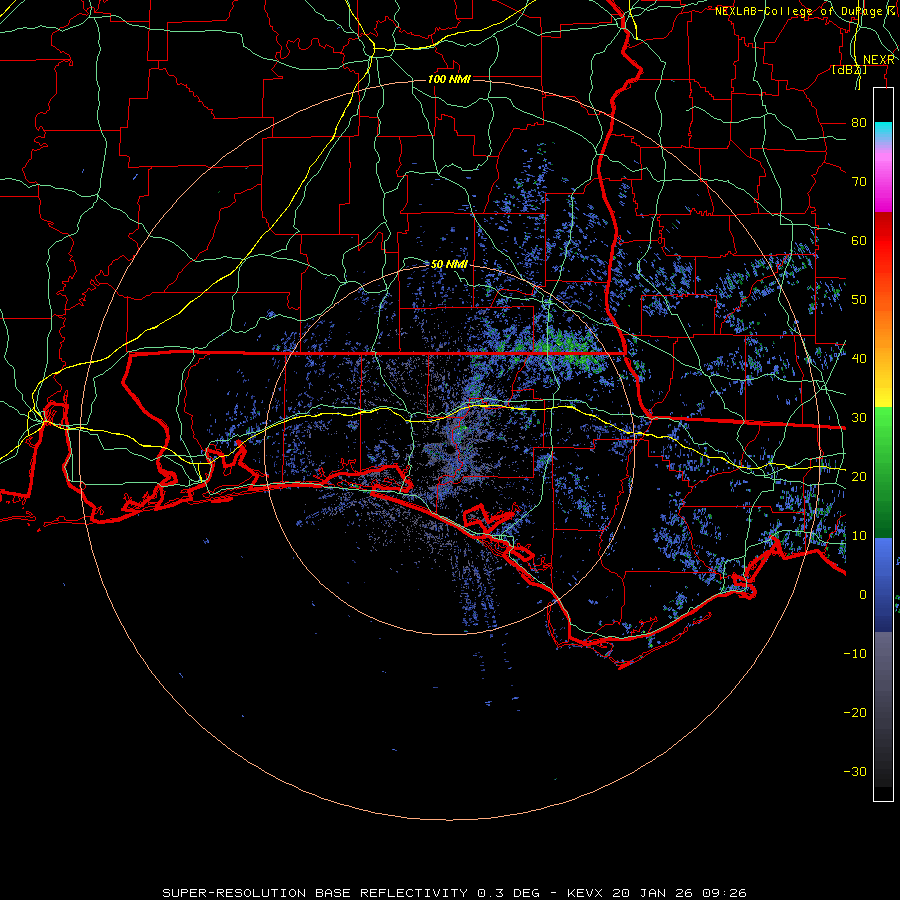Click the blue segment of the color bar
Screen dimensions: 900x900
click(883, 585)
